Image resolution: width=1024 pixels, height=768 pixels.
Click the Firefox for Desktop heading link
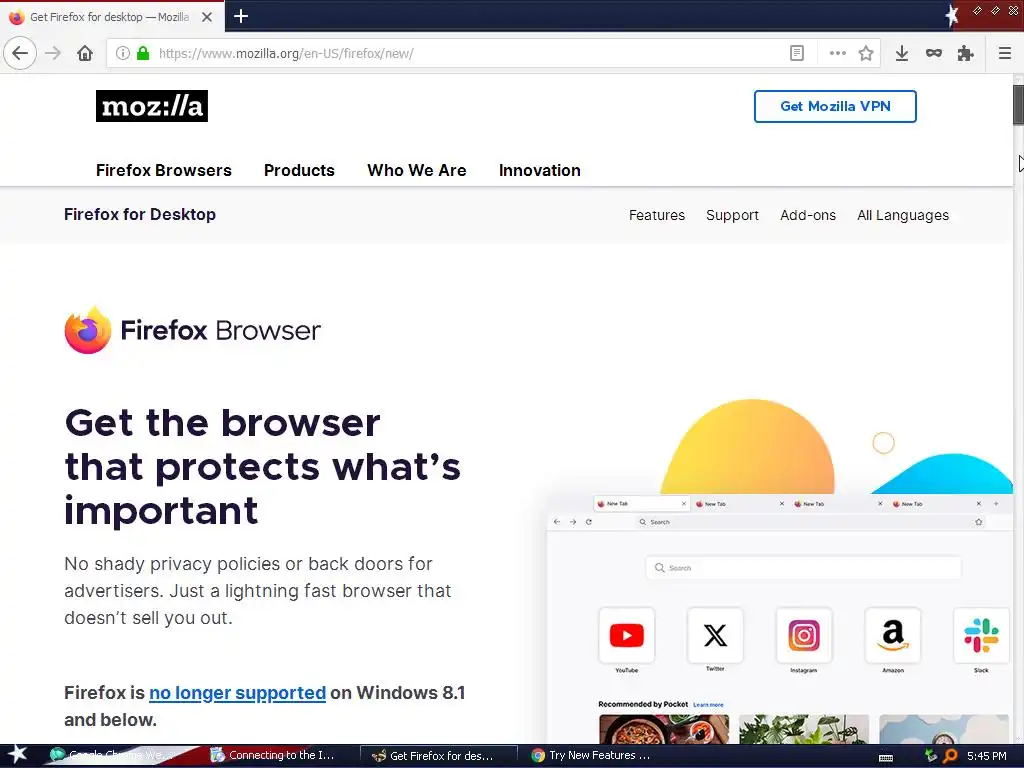(140, 214)
